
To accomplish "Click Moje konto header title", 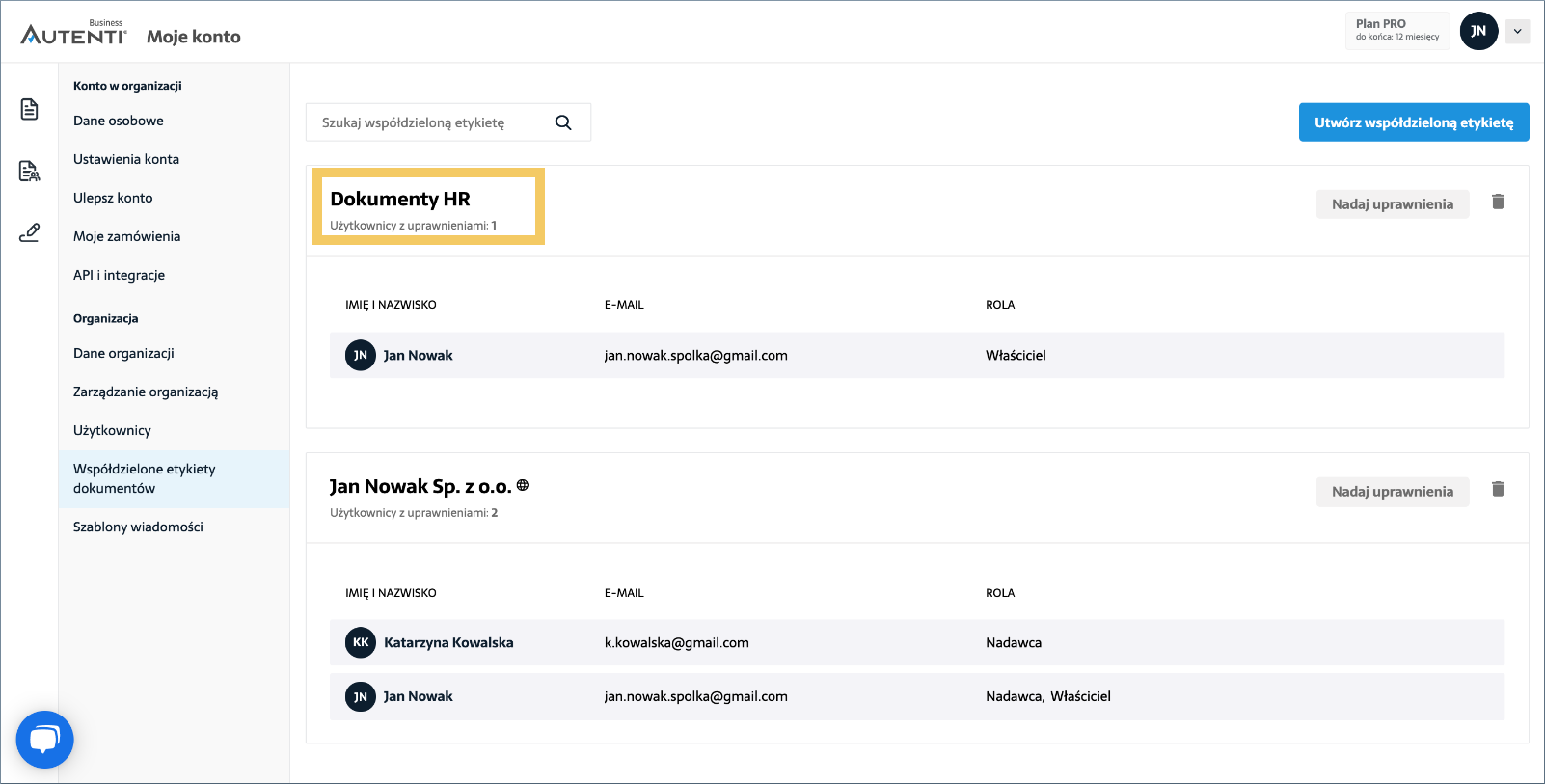I will coord(194,37).
